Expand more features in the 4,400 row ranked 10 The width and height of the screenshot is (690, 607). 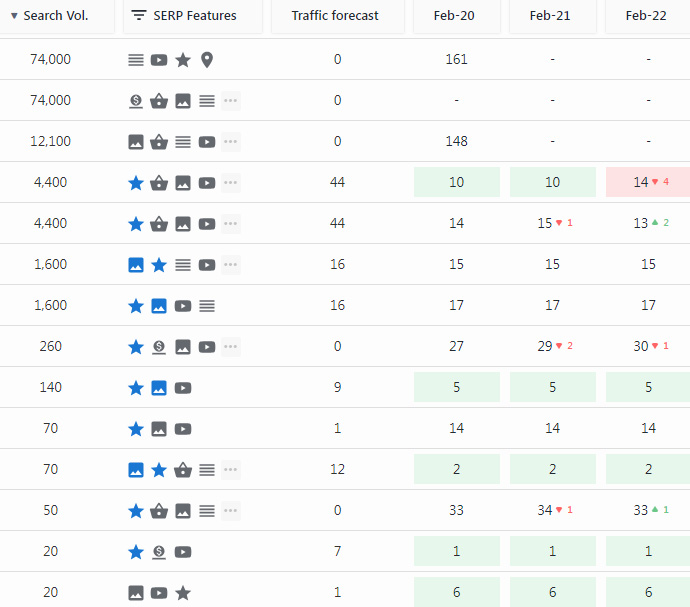[231, 183]
